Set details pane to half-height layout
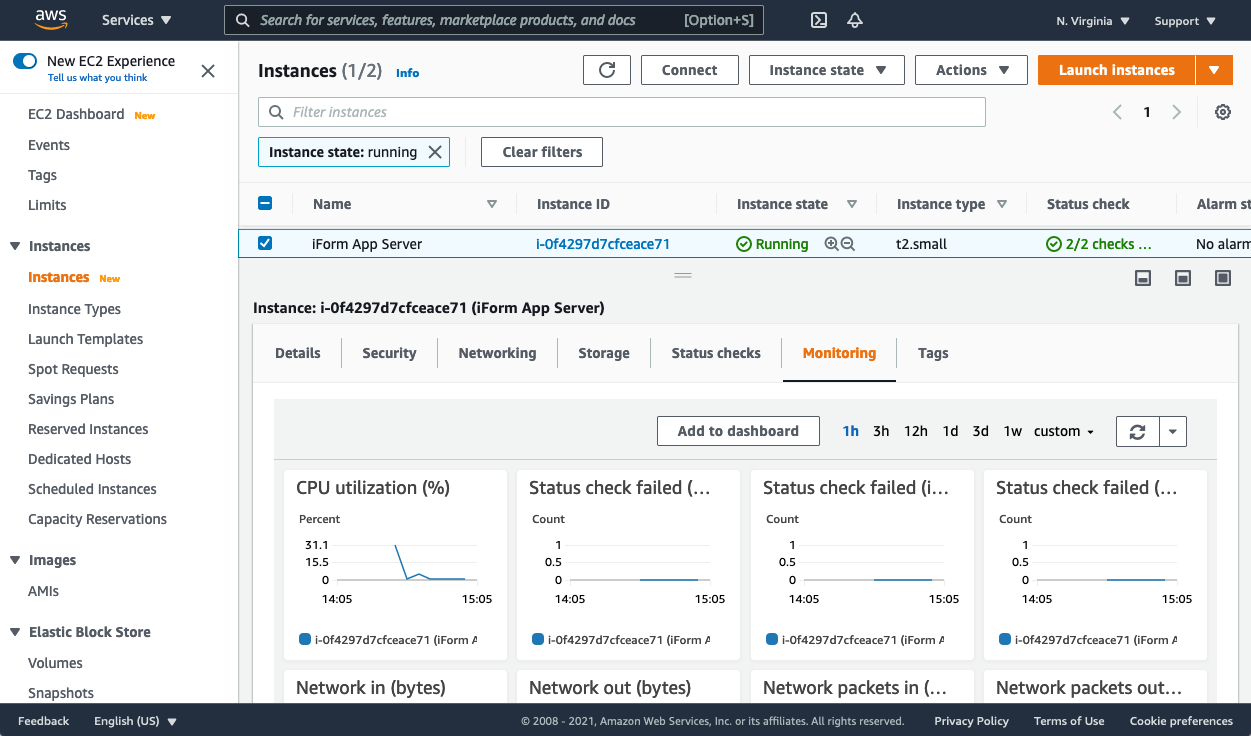The image size is (1251, 736). [1183, 278]
